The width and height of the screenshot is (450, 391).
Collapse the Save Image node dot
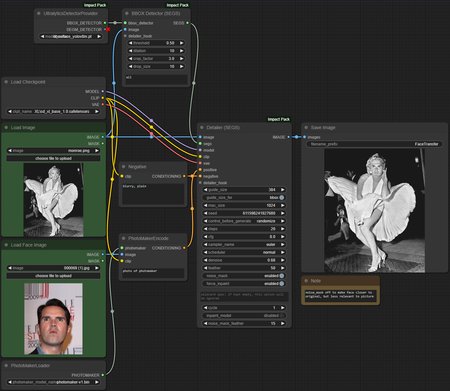(306, 127)
